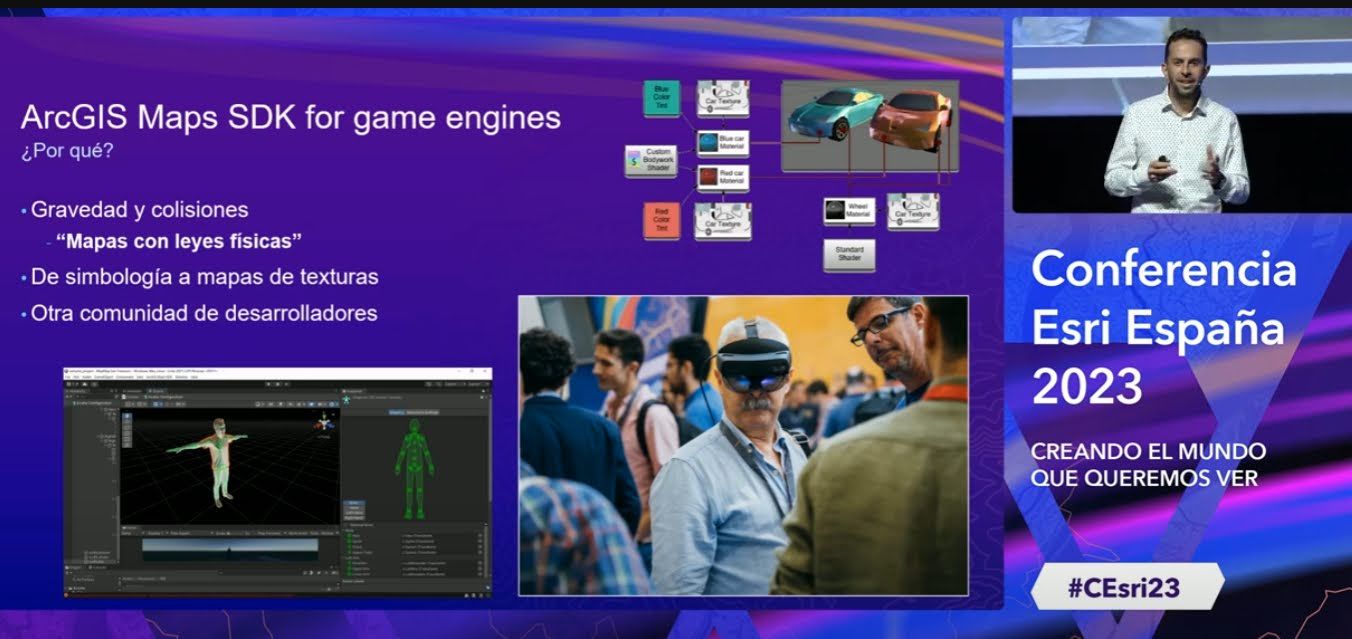This screenshot has width=1352, height=639.
Task: Select the Custom Bodywork Shader node
Action: [650, 160]
